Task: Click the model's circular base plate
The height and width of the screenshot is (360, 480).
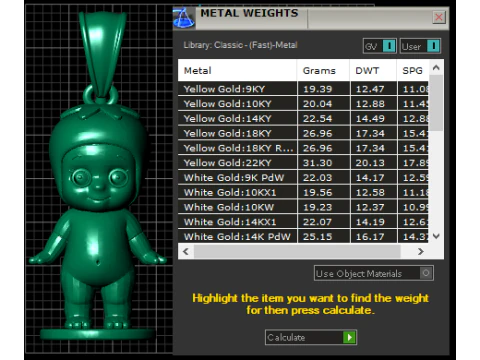Action: pyautogui.click(x=97, y=334)
